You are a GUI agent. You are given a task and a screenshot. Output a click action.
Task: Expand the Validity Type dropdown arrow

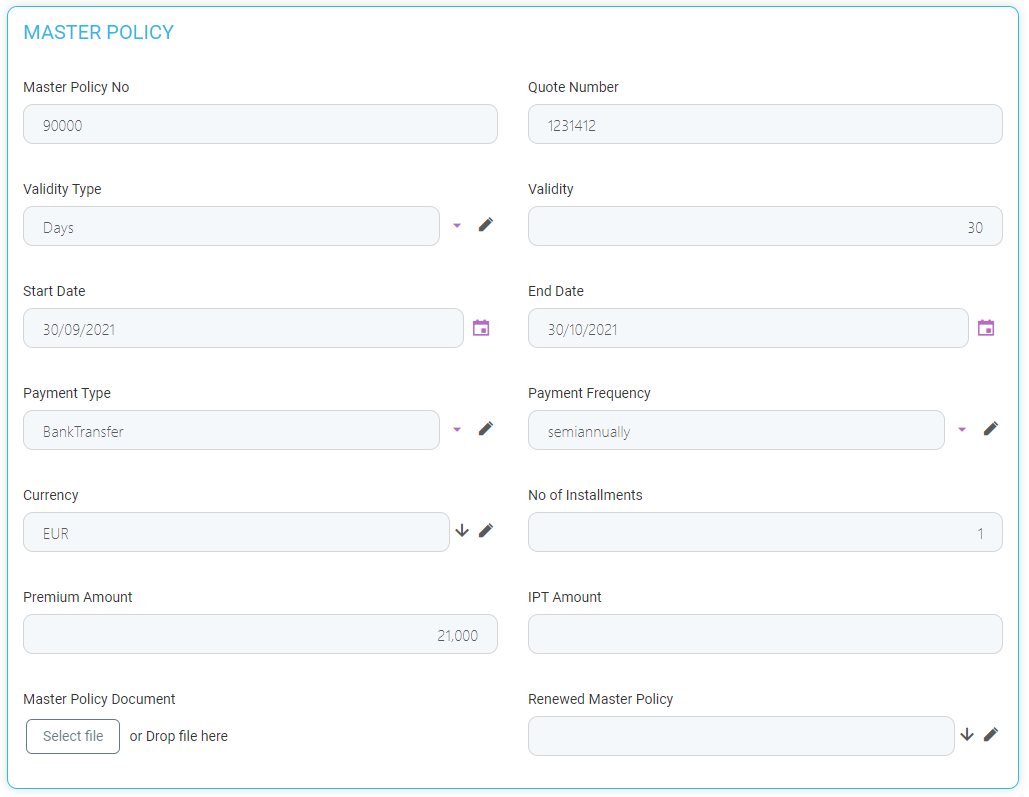coord(457,226)
